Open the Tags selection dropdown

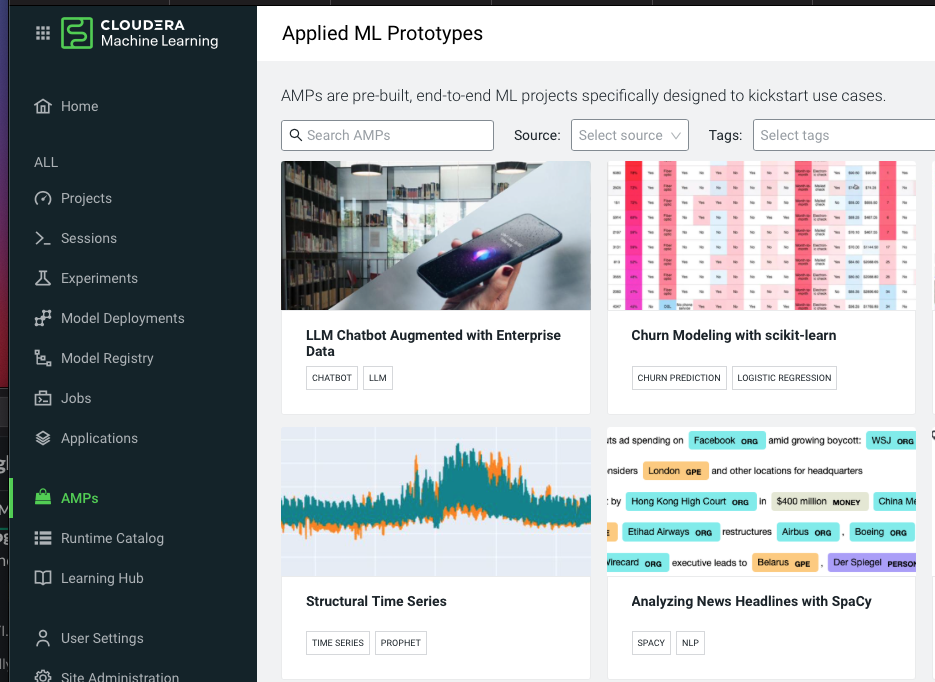pyautogui.click(x=843, y=135)
